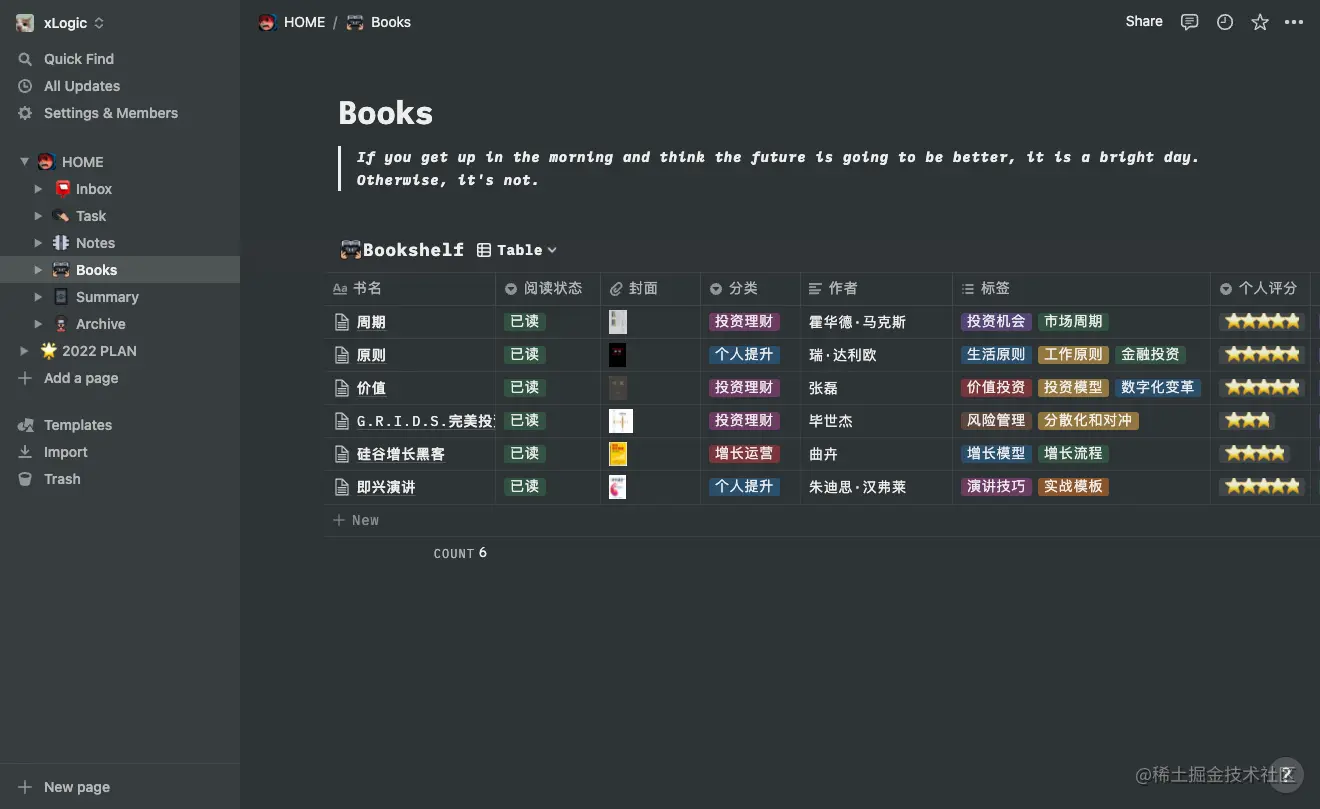Viewport: 1320px width, 809px height.
Task: Toggle open the Notes page in sidebar
Action: click(x=39, y=242)
